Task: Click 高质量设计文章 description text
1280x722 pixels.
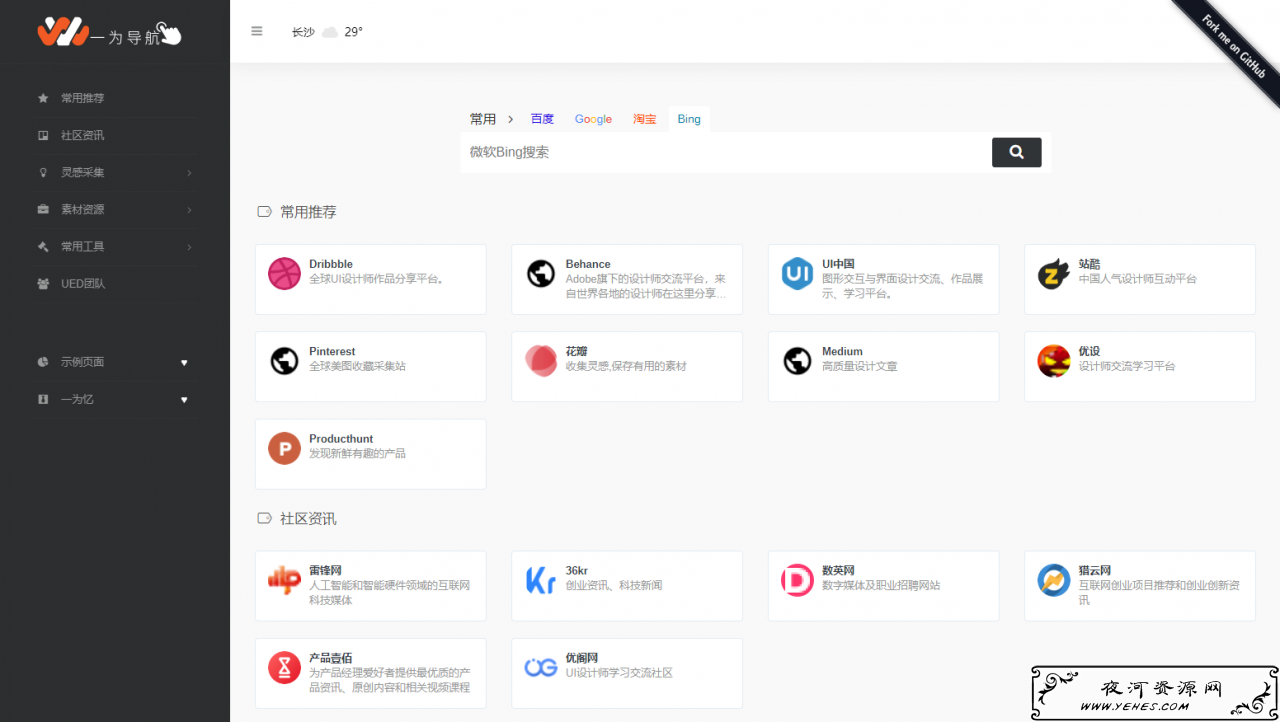Action: pyautogui.click(x=860, y=367)
